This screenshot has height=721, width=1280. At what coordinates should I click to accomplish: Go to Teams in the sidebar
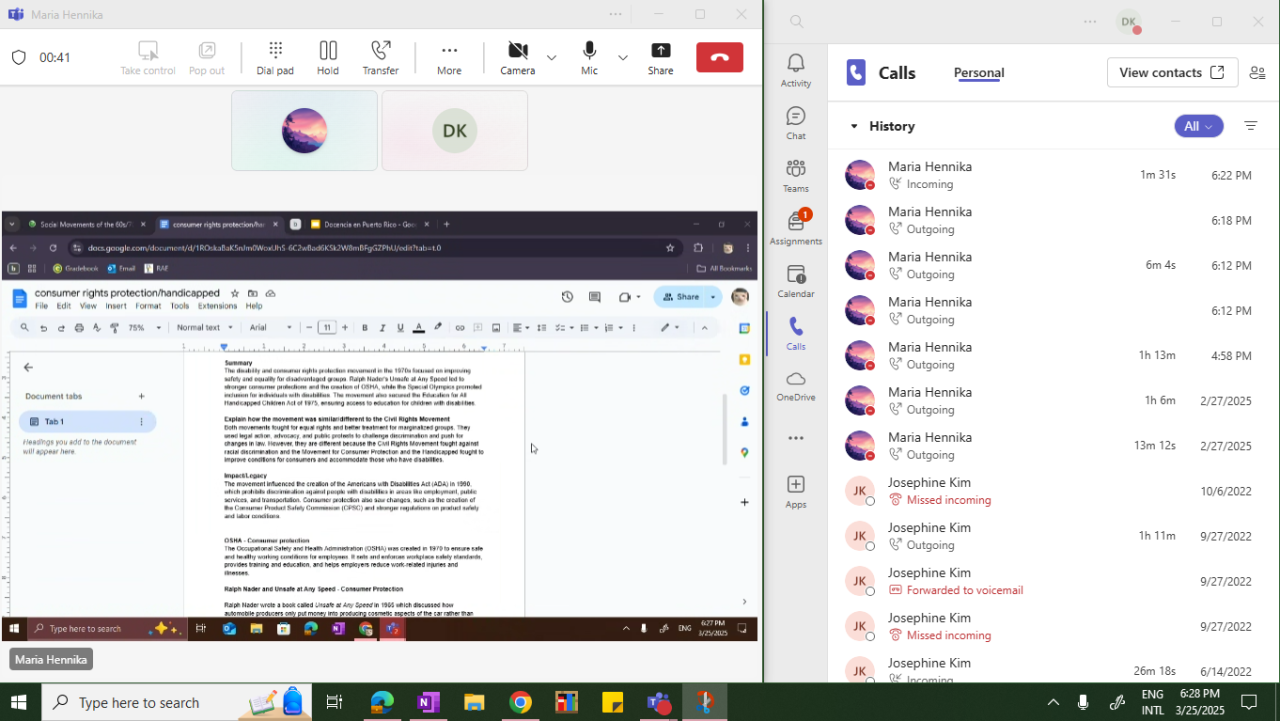[796, 175]
